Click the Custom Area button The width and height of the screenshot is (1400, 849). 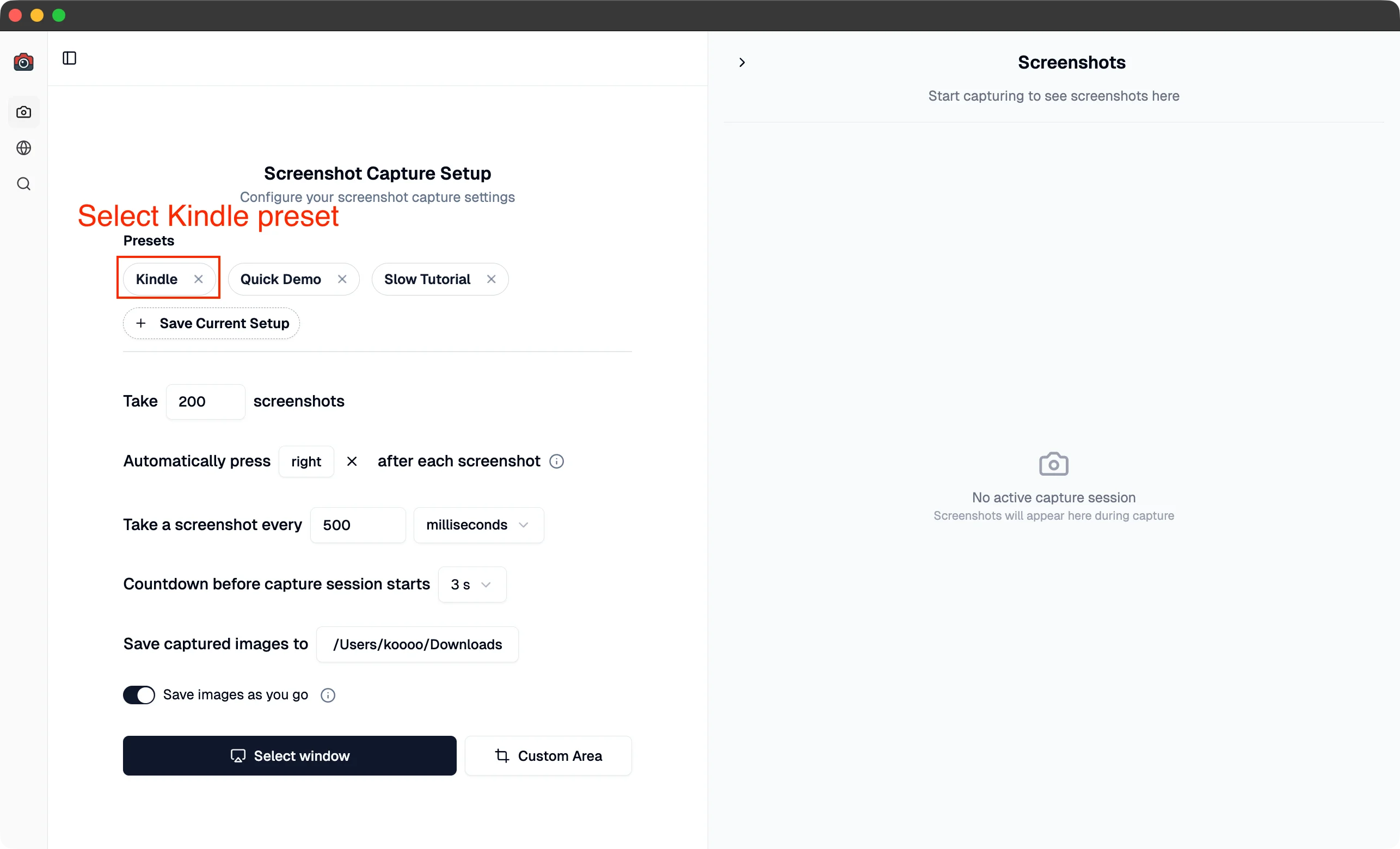(x=548, y=756)
